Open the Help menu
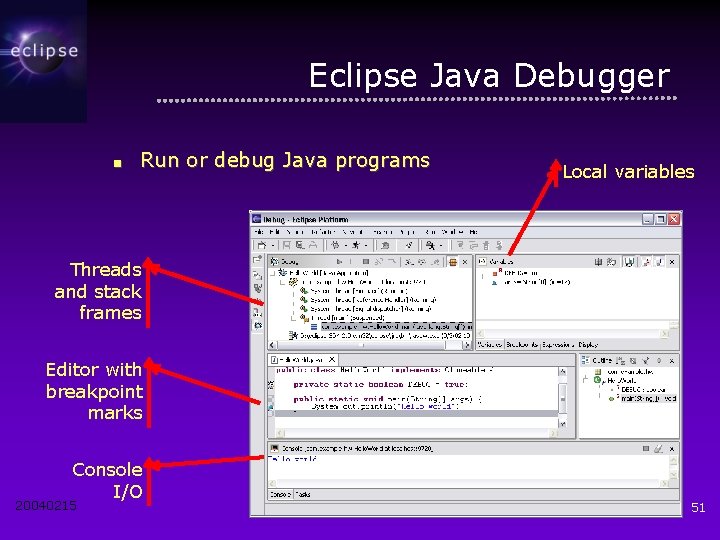 pyautogui.click(x=474, y=232)
